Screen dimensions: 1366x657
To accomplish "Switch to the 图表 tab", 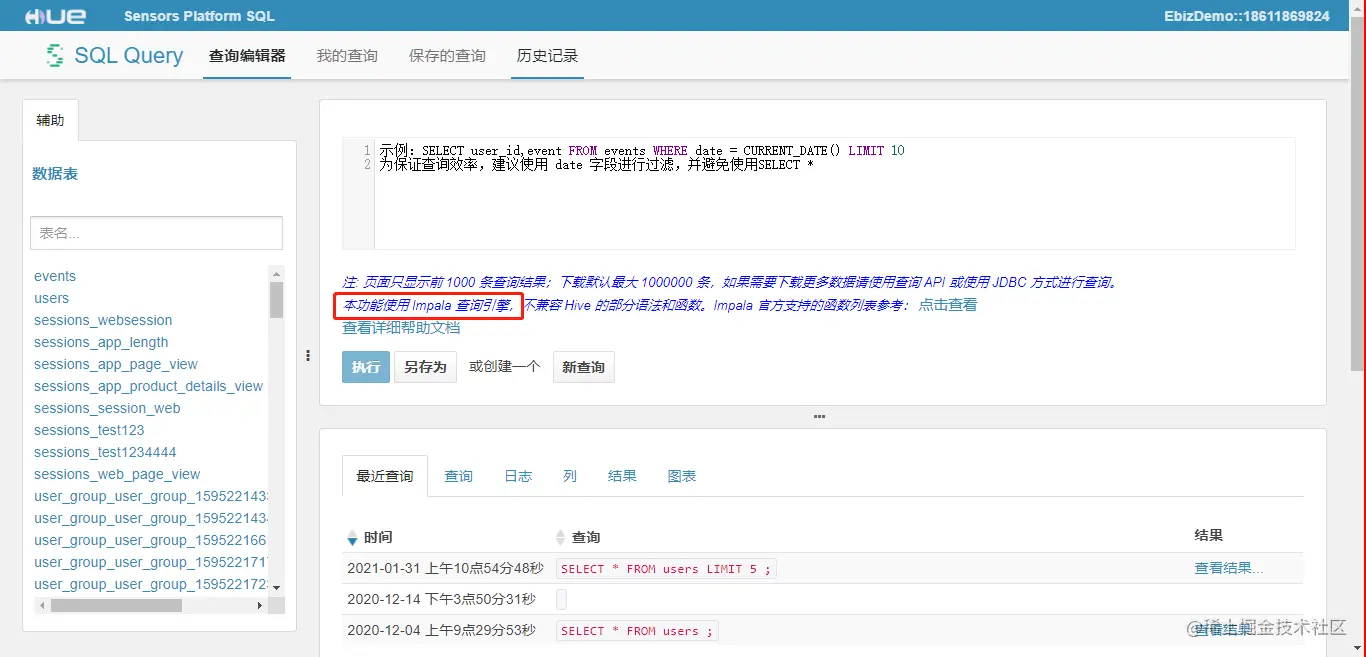I will pos(682,476).
